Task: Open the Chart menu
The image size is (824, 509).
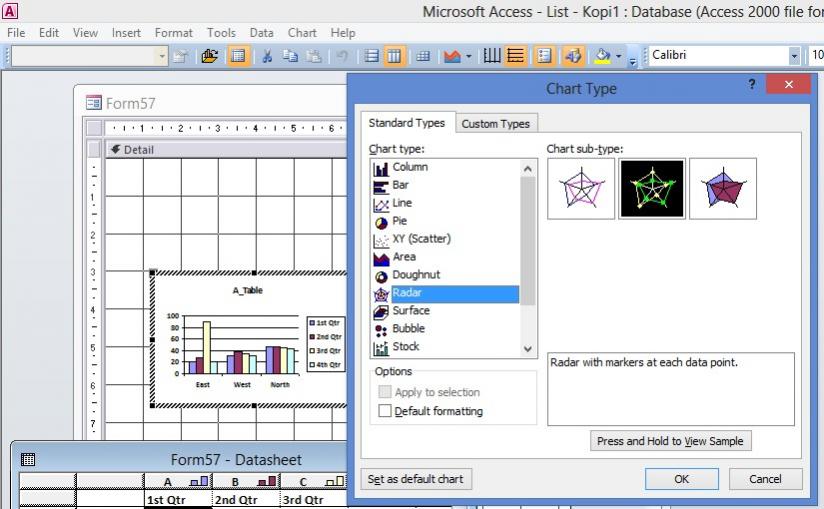Action: click(x=302, y=33)
